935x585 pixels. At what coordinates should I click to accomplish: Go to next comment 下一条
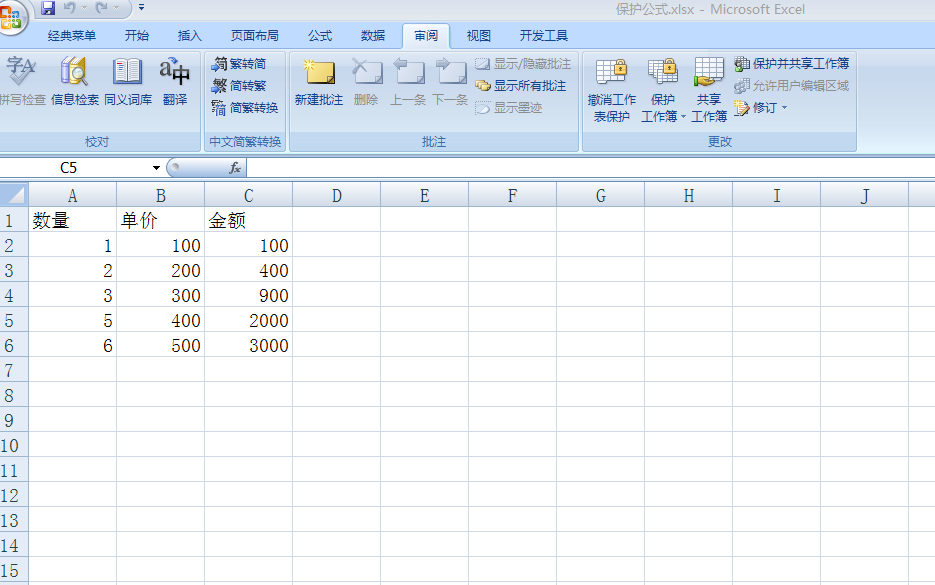coord(450,81)
